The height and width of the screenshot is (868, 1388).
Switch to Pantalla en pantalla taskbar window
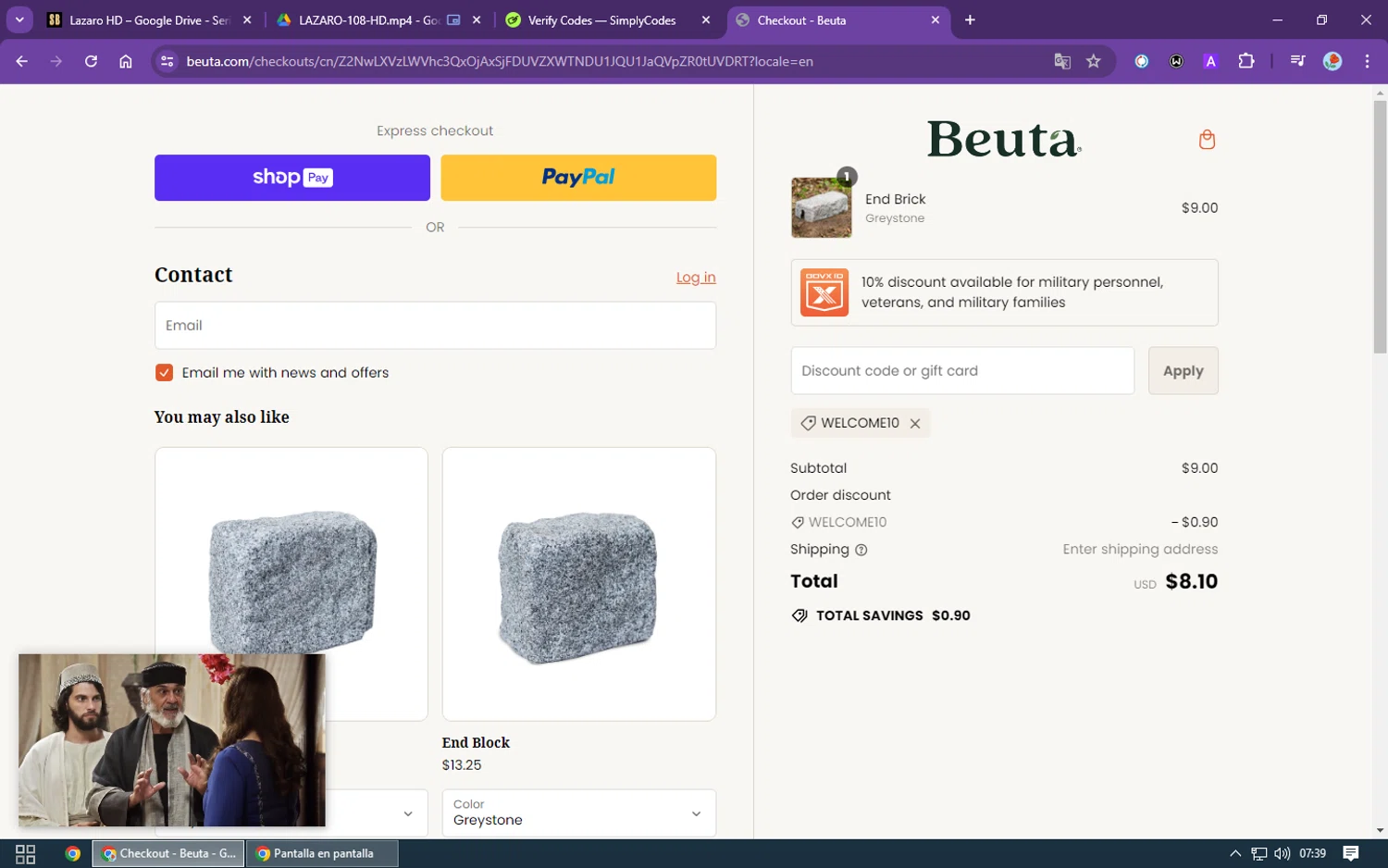(322, 854)
